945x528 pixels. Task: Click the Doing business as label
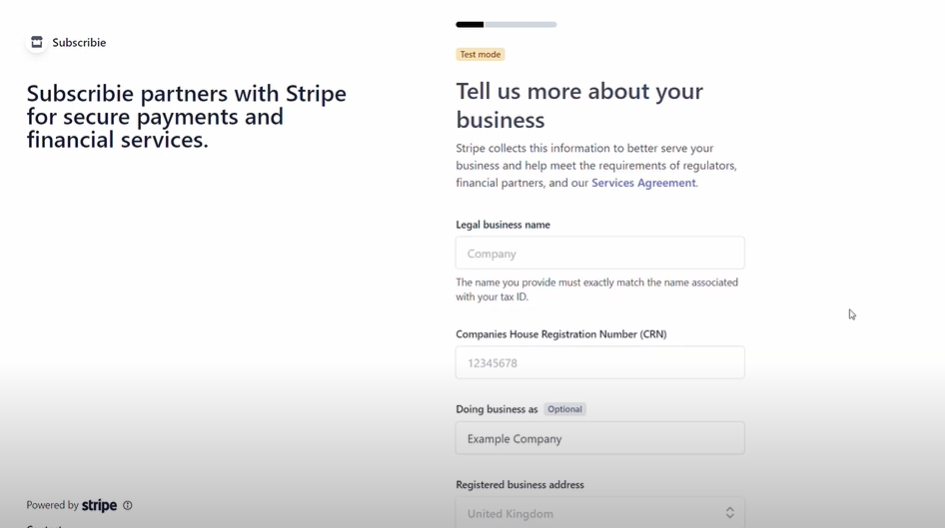point(497,409)
